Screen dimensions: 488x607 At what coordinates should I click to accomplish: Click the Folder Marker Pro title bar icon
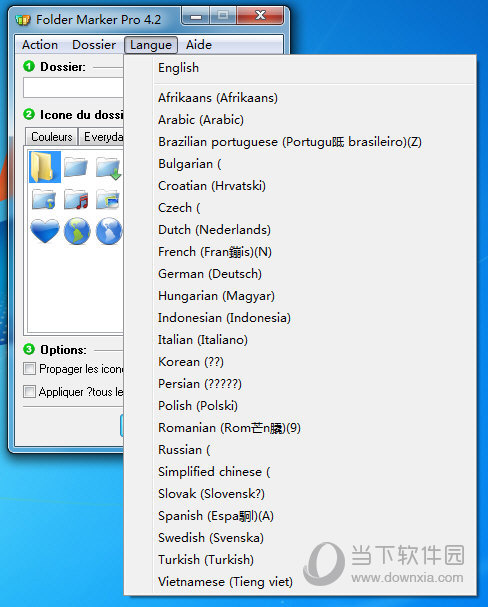(23, 19)
